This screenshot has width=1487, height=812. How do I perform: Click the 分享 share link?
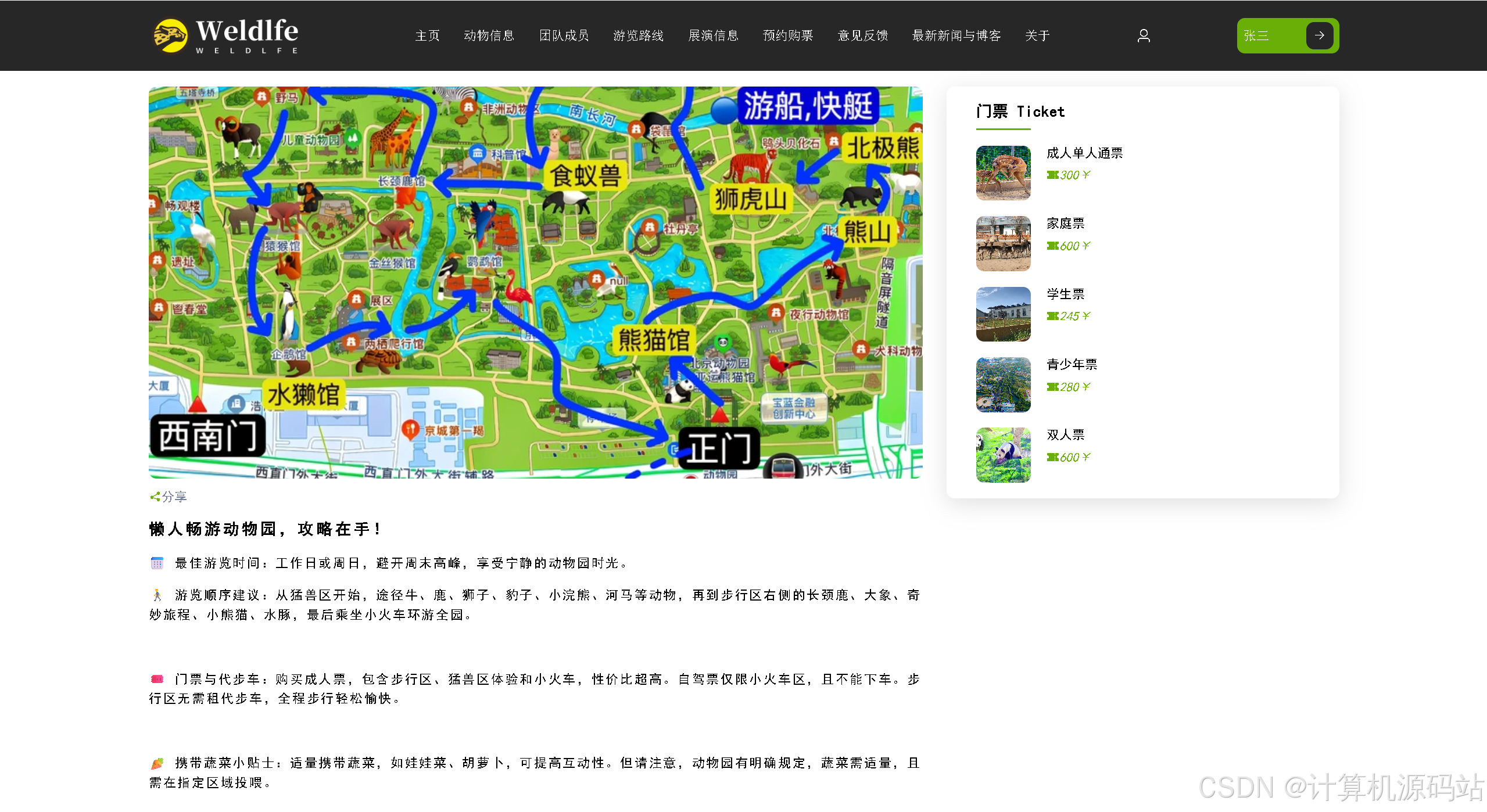click(x=174, y=497)
